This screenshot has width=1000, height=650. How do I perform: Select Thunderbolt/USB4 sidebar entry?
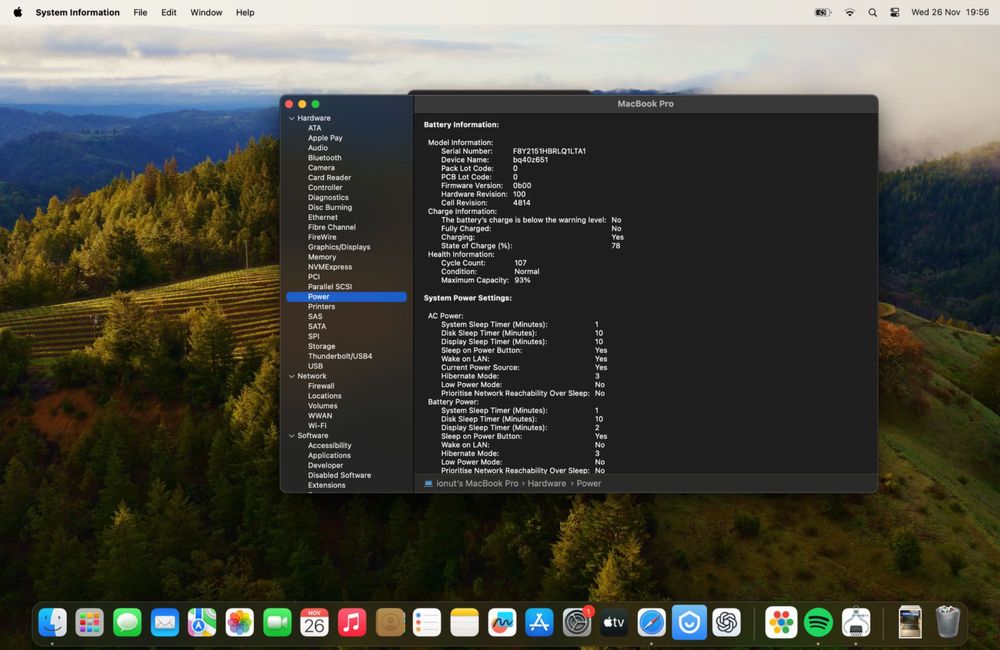pyautogui.click(x=340, y=356)
